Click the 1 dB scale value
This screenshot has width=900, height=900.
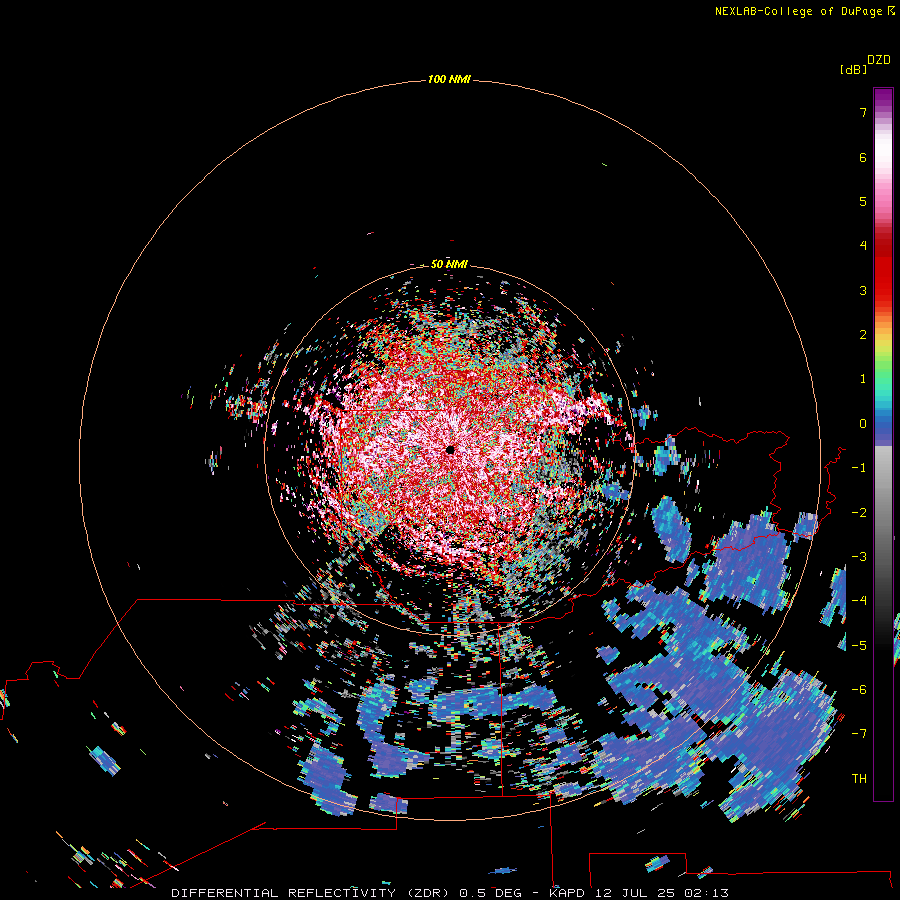pos(863,379)
